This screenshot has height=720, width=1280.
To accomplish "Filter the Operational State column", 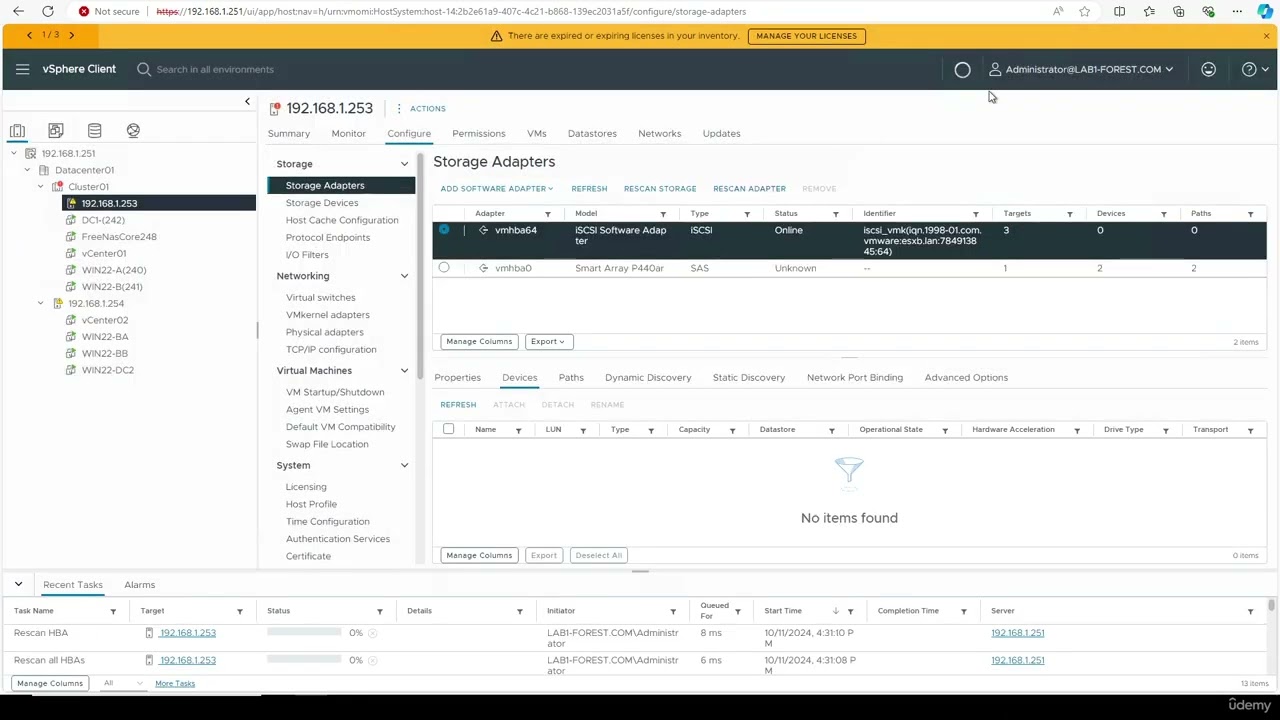I will [x=944, y=430].
